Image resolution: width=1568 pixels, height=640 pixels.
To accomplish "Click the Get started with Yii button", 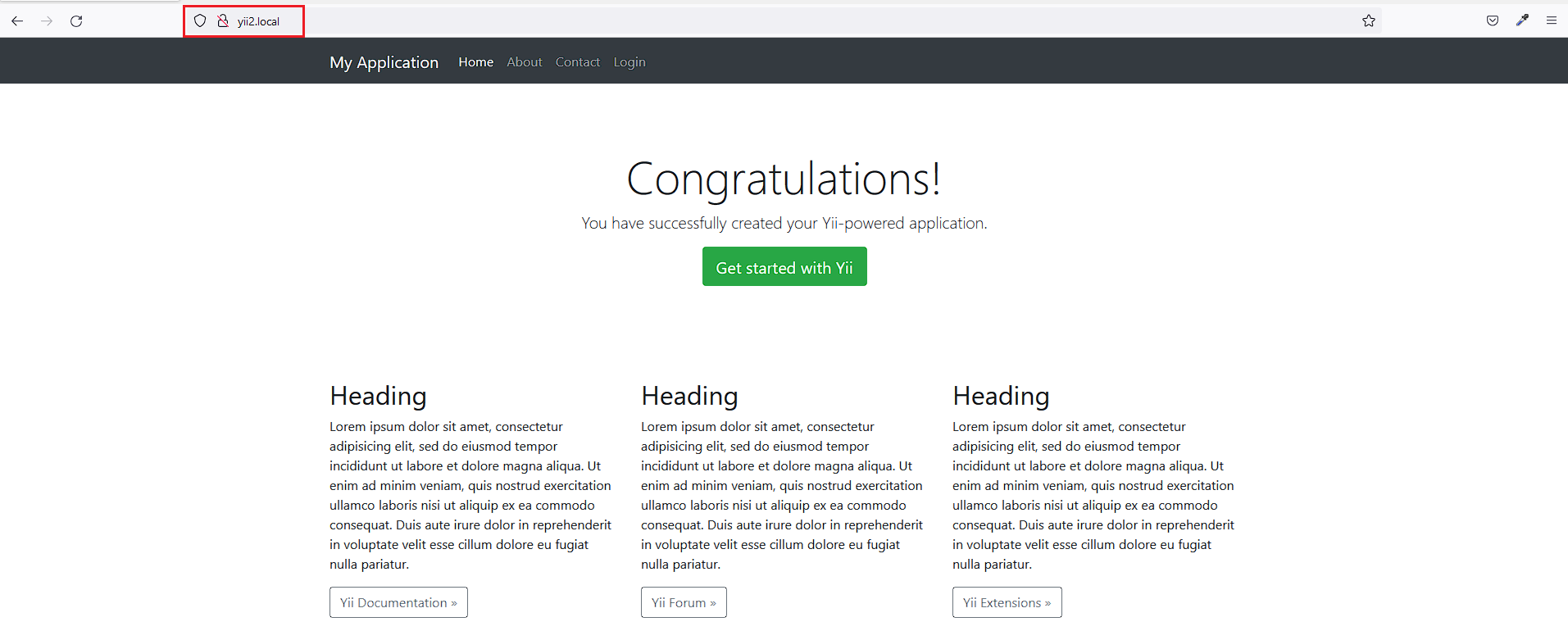I will [784, 266].
